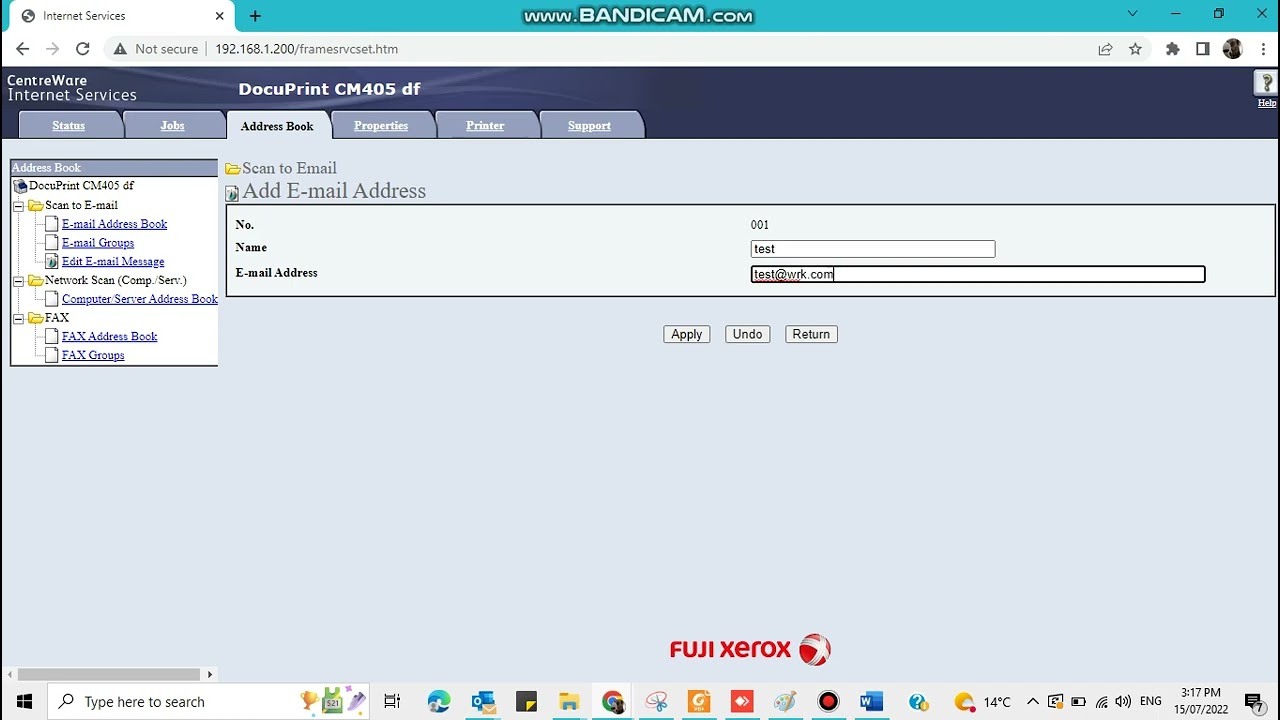Click the Bandicam recorder taskbar icon

(828, 702)
